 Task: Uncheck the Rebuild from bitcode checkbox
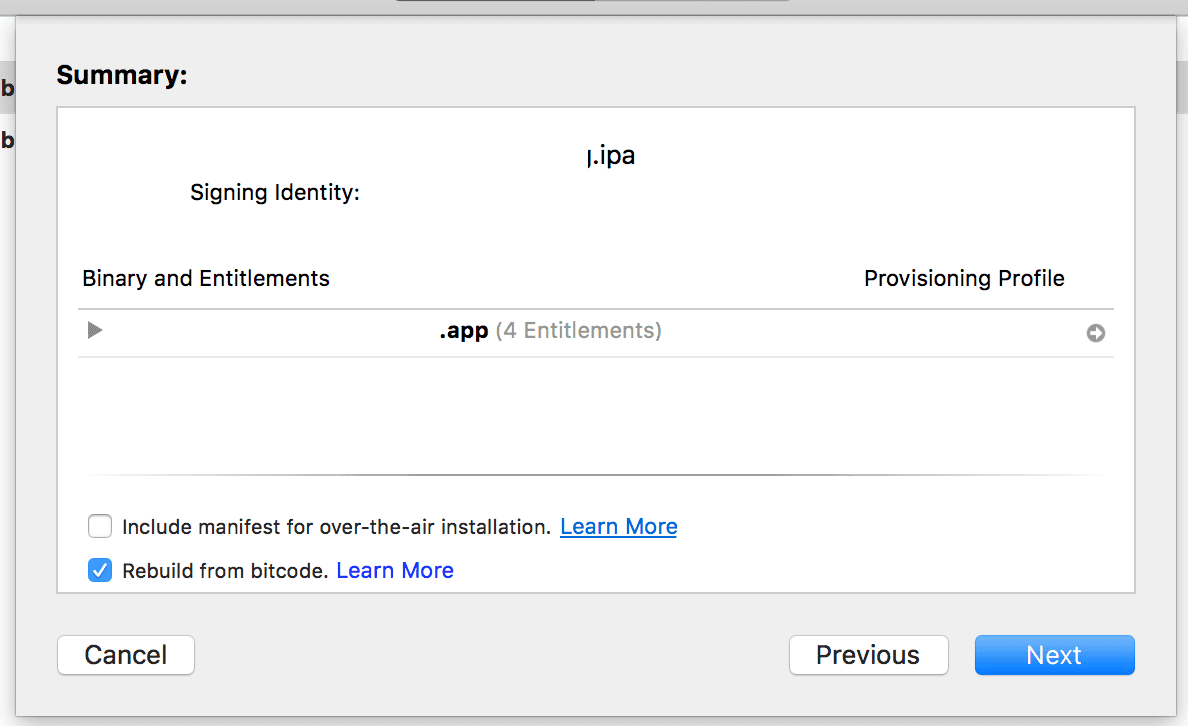tap(100, 571)
